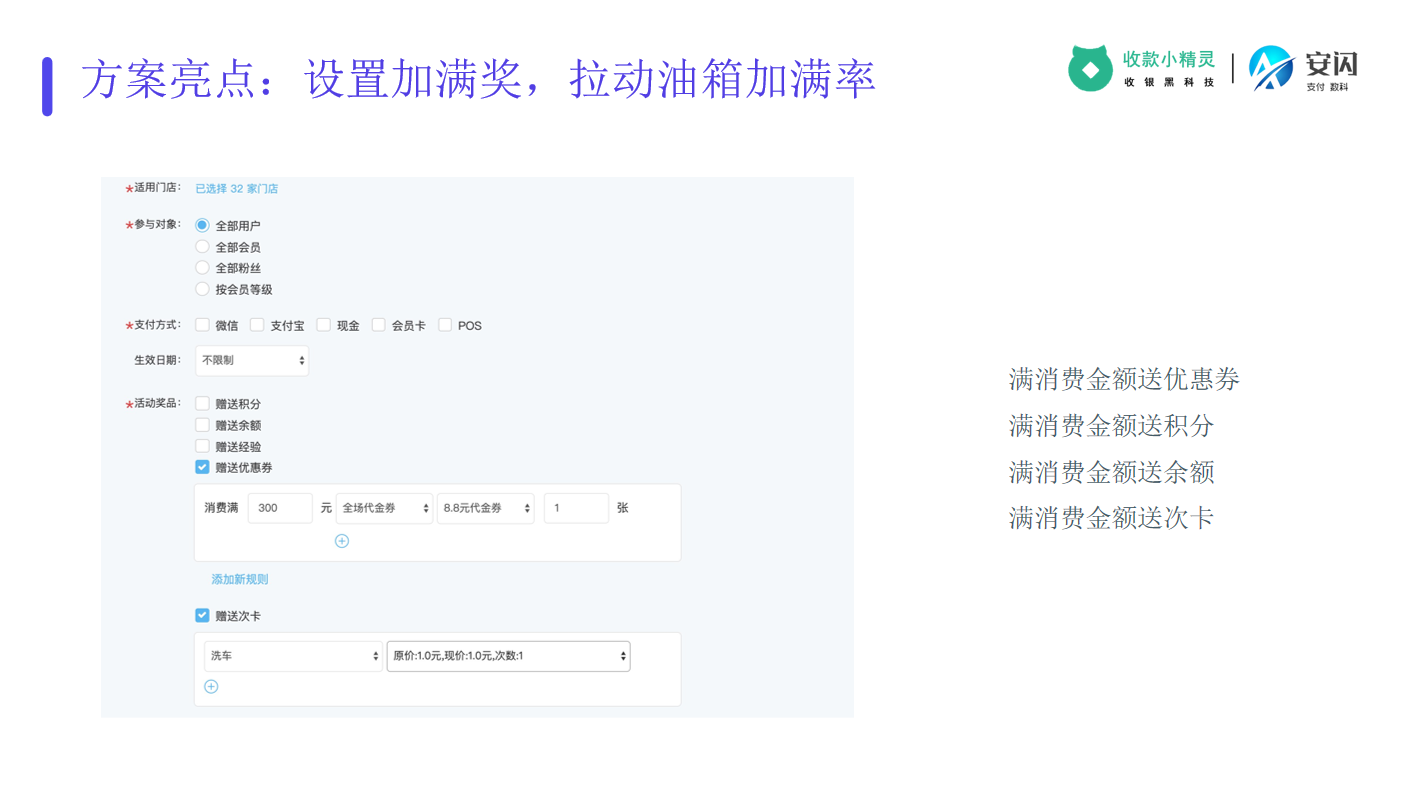Open the 原价:1.0元,现价:1.0元,次数:1 dropdown
The height and width of the screenshot is (795, 1416).
tap(509, 657)
